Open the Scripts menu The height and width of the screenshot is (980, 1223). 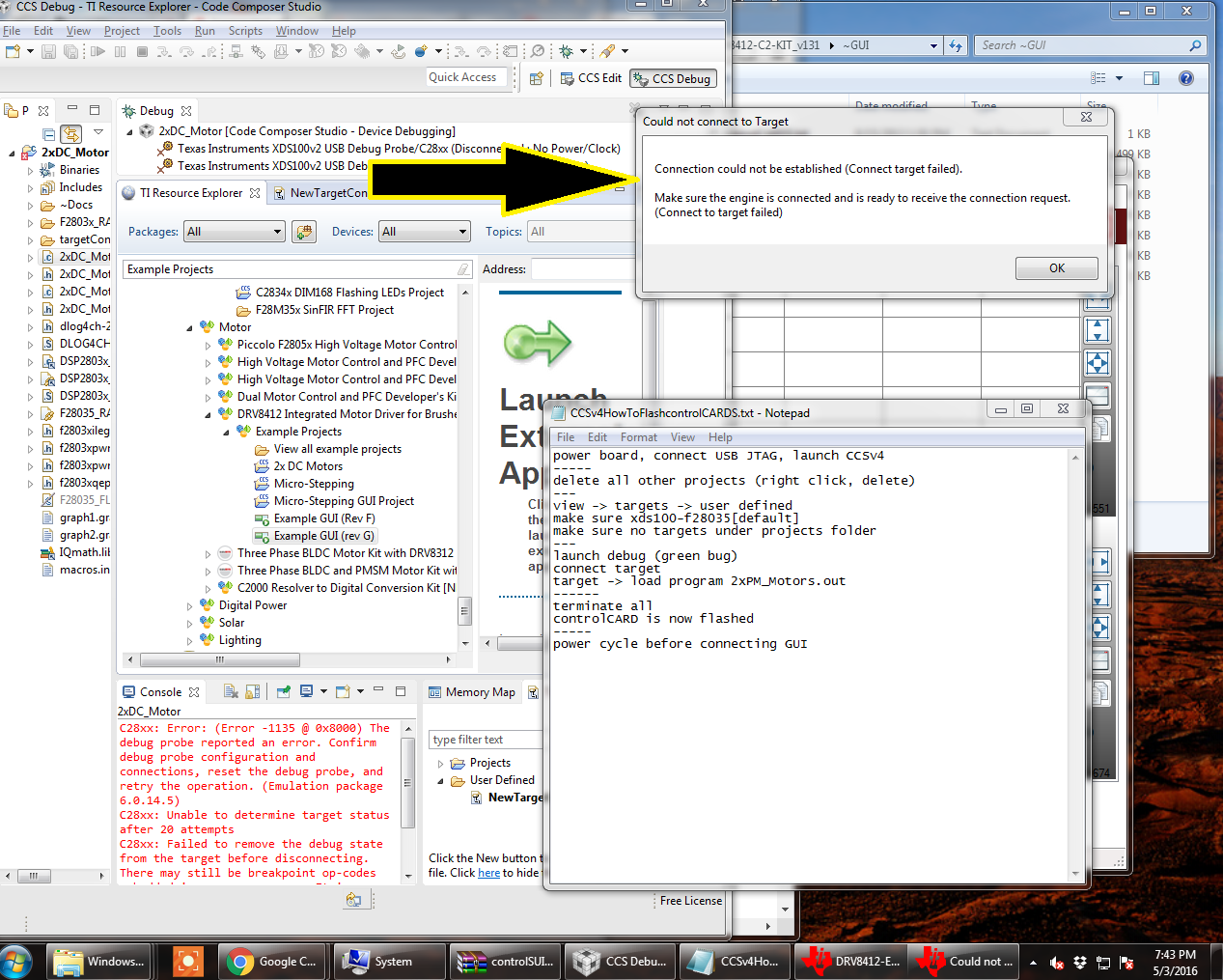(245, 31)
